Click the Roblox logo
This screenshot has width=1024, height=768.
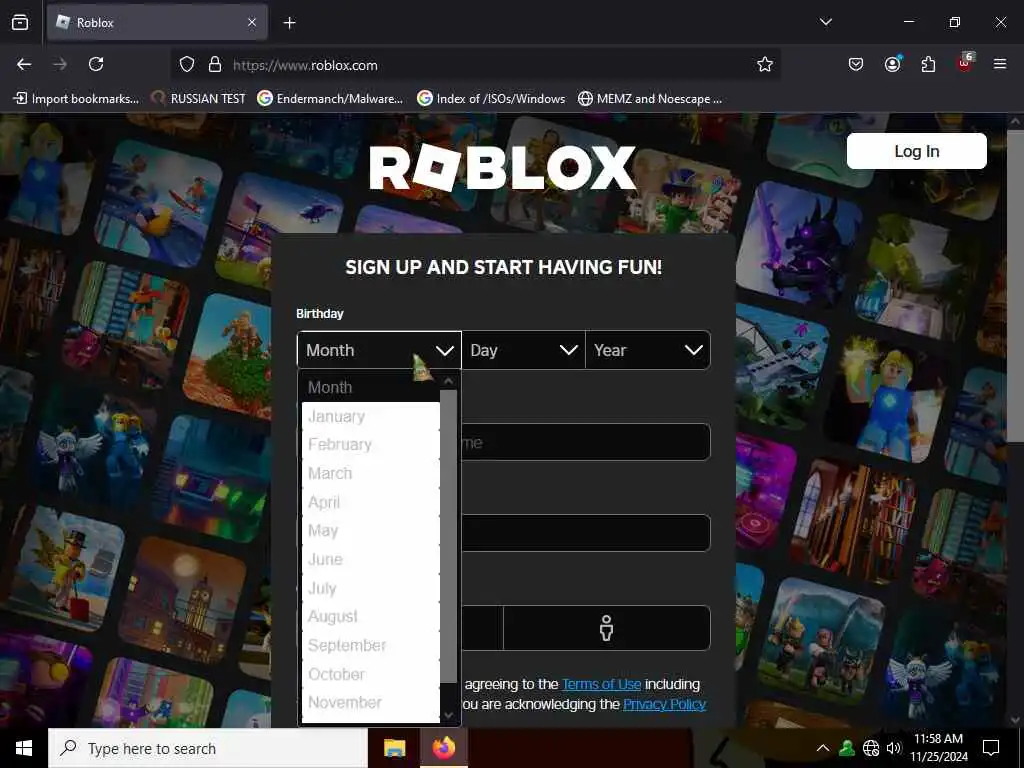pyautogui.click(x=503, y=168)
